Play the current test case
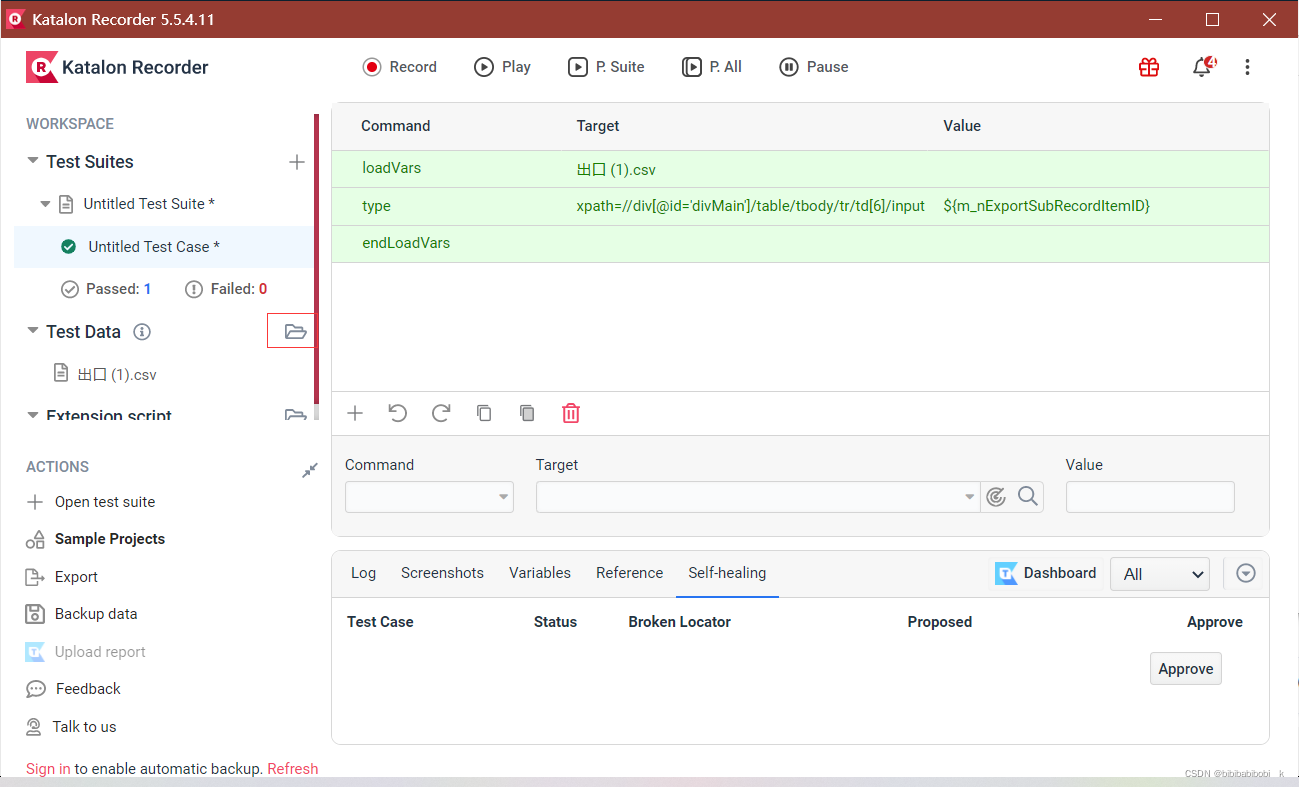 tap(502, 67)
